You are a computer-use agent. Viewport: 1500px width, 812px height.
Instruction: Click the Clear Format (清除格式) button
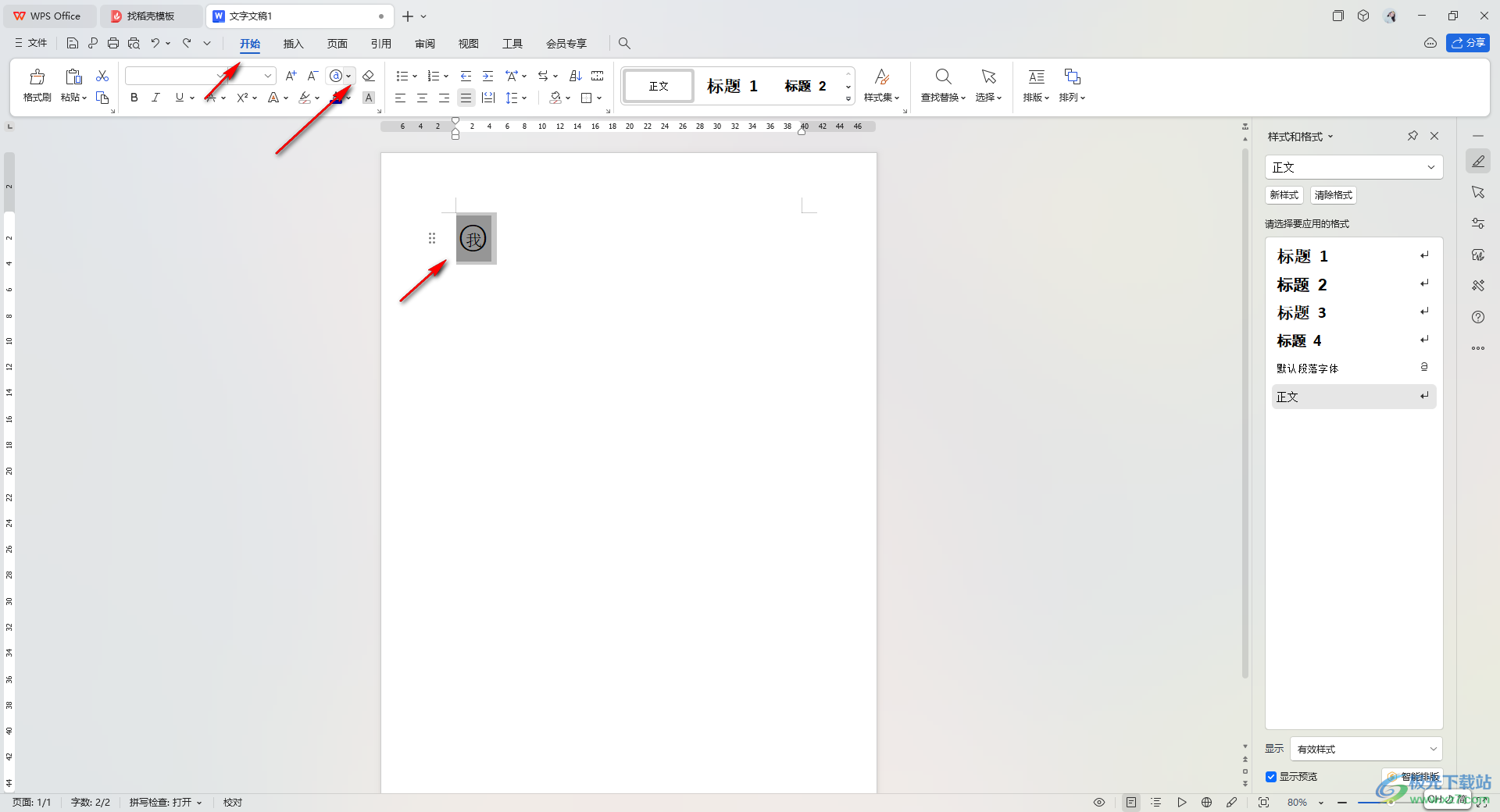click(x=1334, y=195)
